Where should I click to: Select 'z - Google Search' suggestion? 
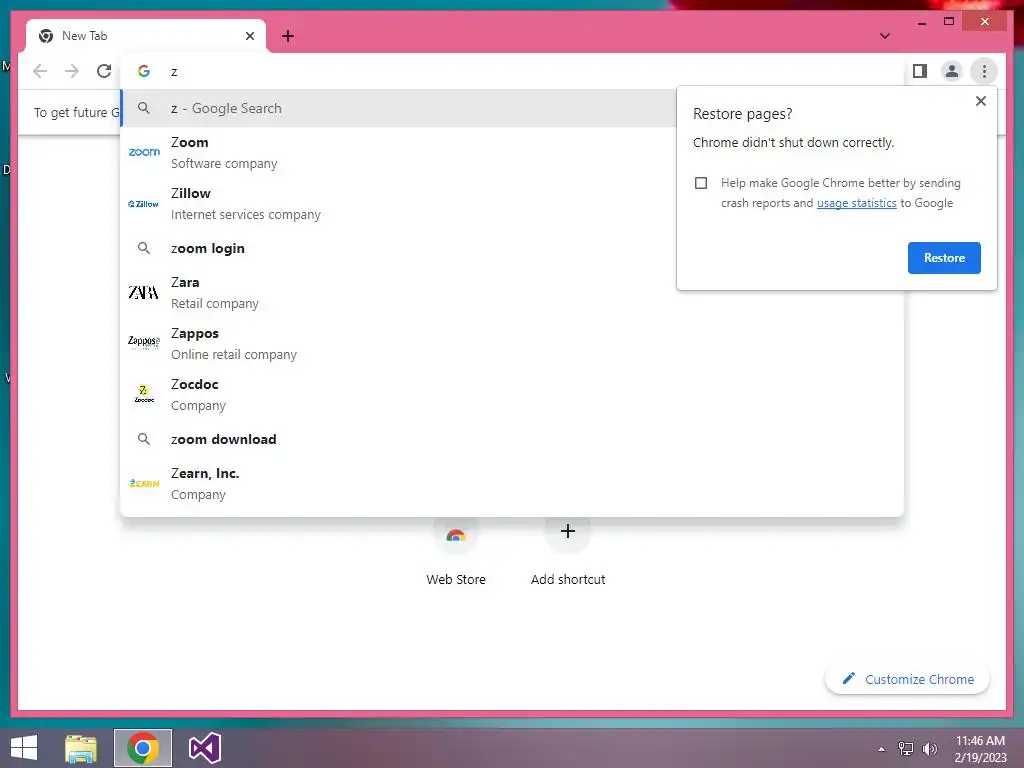398,108
